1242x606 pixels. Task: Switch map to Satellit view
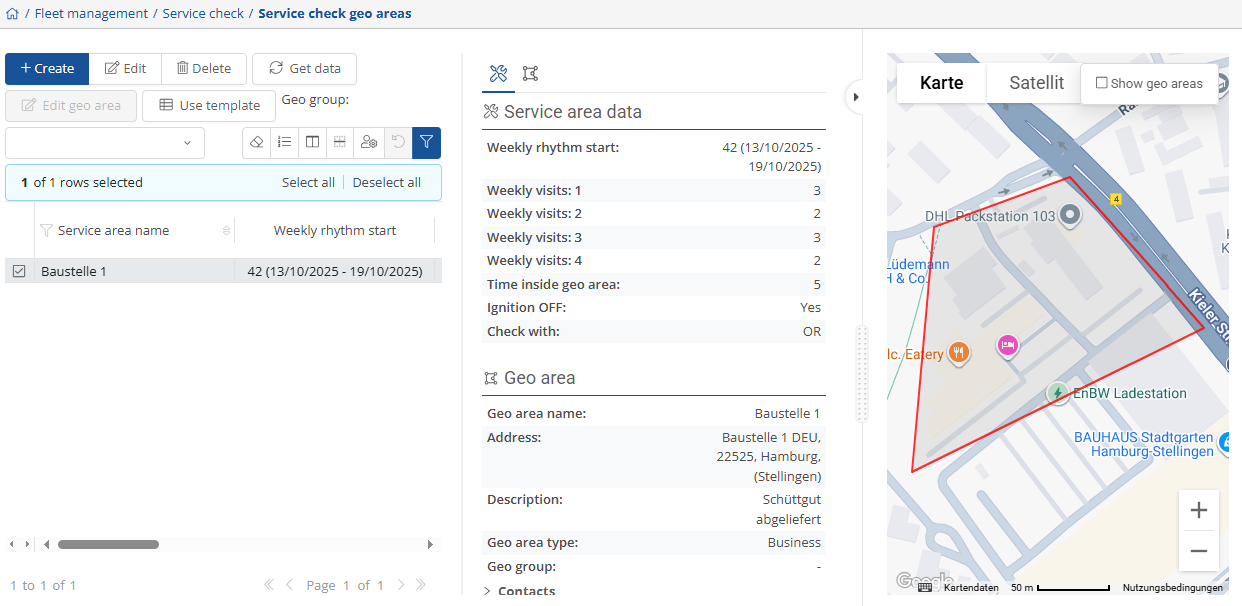click(1036, 83)
